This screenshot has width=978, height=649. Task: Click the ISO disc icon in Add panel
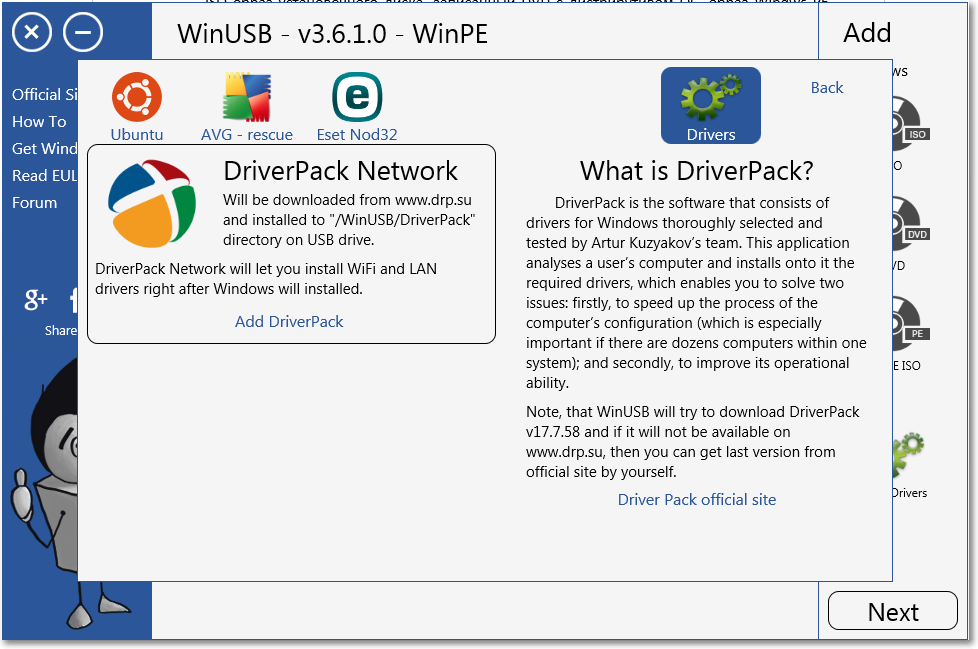[x=911, y=123]
